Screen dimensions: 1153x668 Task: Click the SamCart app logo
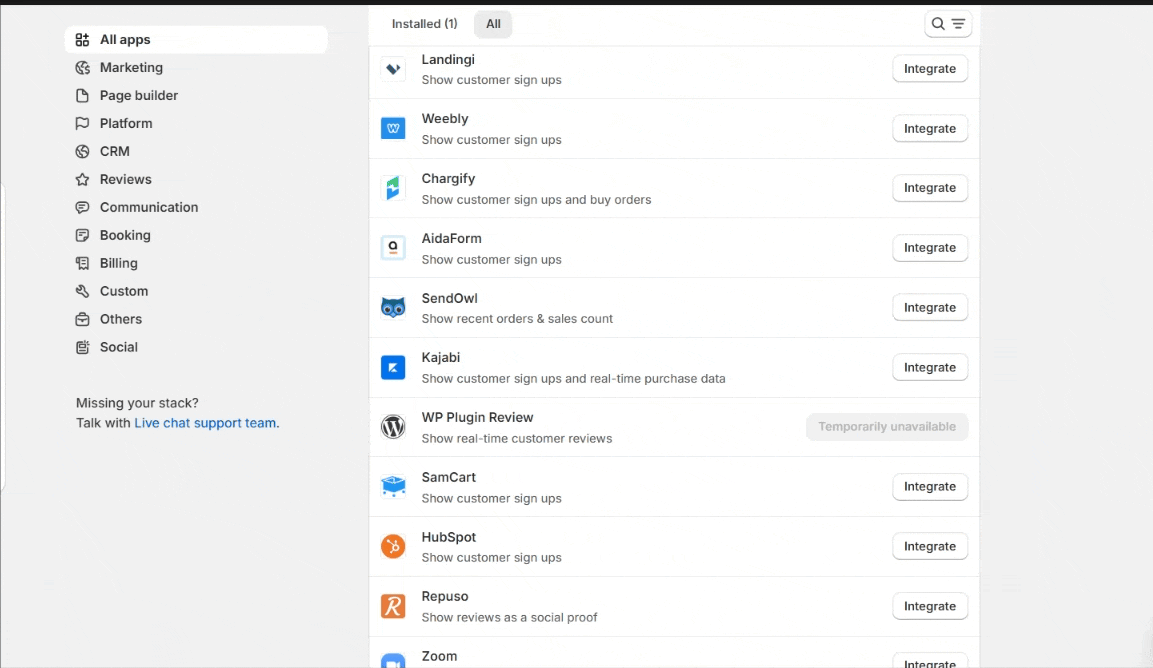click(x=393, y=486)
